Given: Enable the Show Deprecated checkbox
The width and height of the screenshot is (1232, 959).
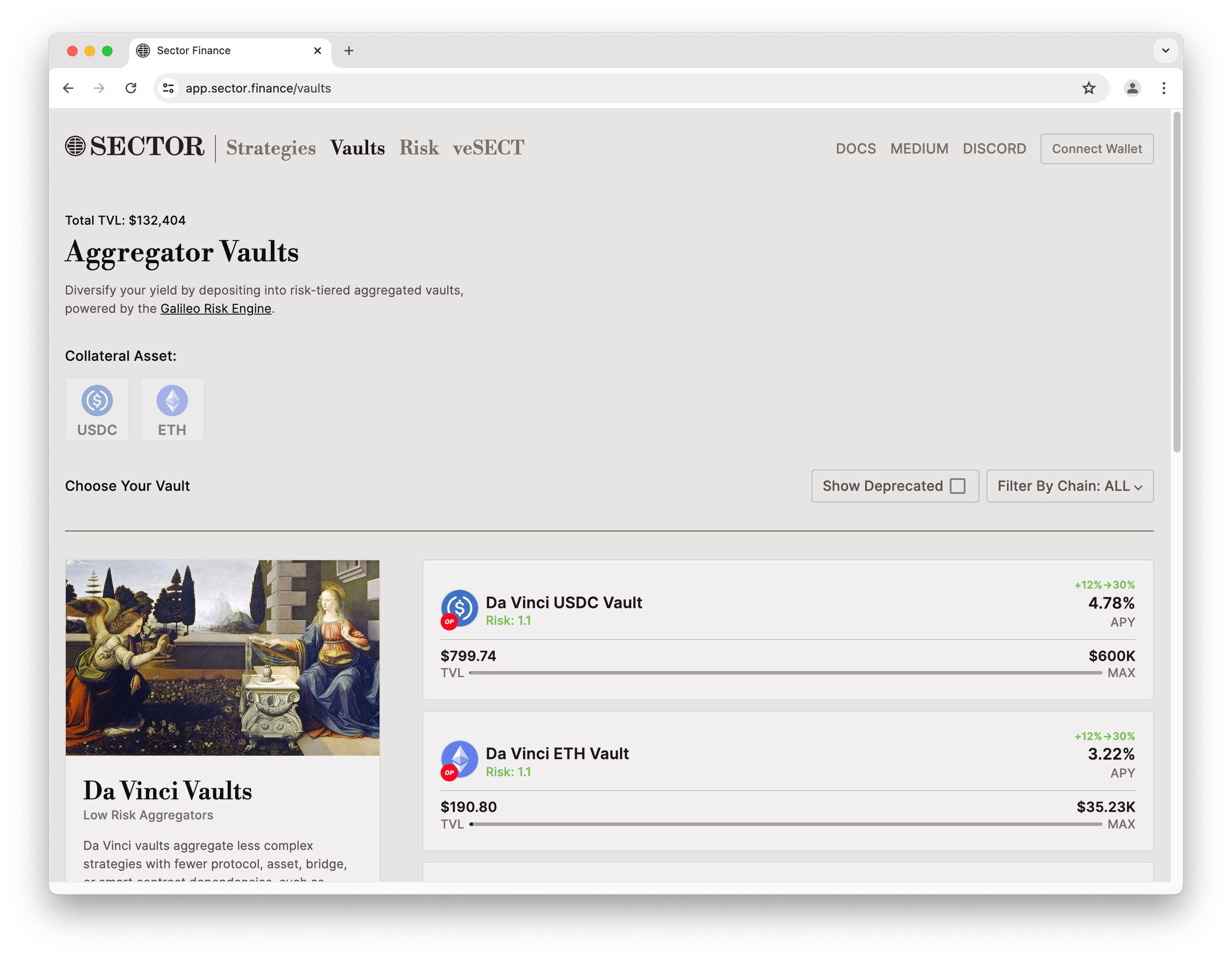Looking at the screenshot, I should pyautogui.click(x=957, y=486).
